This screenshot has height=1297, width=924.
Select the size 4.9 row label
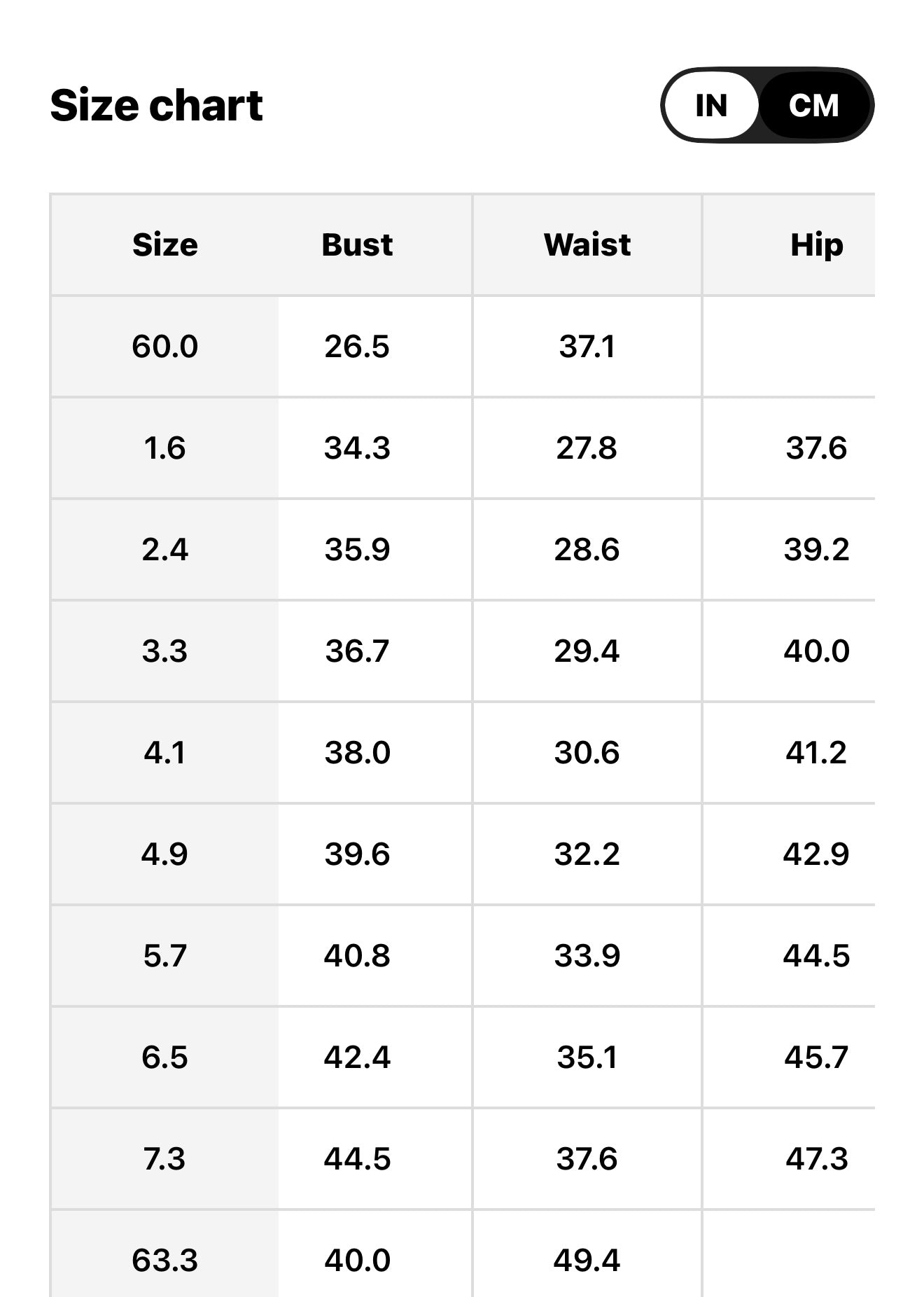pyautogui.click(x=165, y=854)
